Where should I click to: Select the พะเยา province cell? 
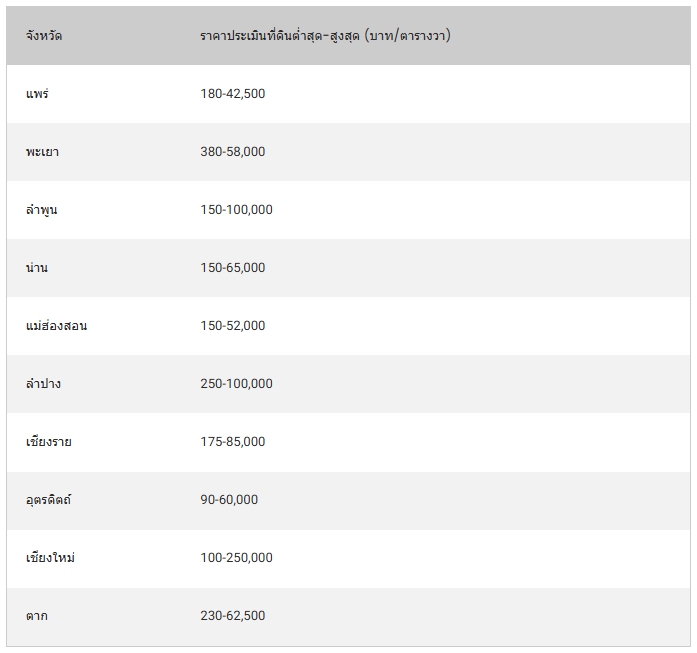coord(43,152)
